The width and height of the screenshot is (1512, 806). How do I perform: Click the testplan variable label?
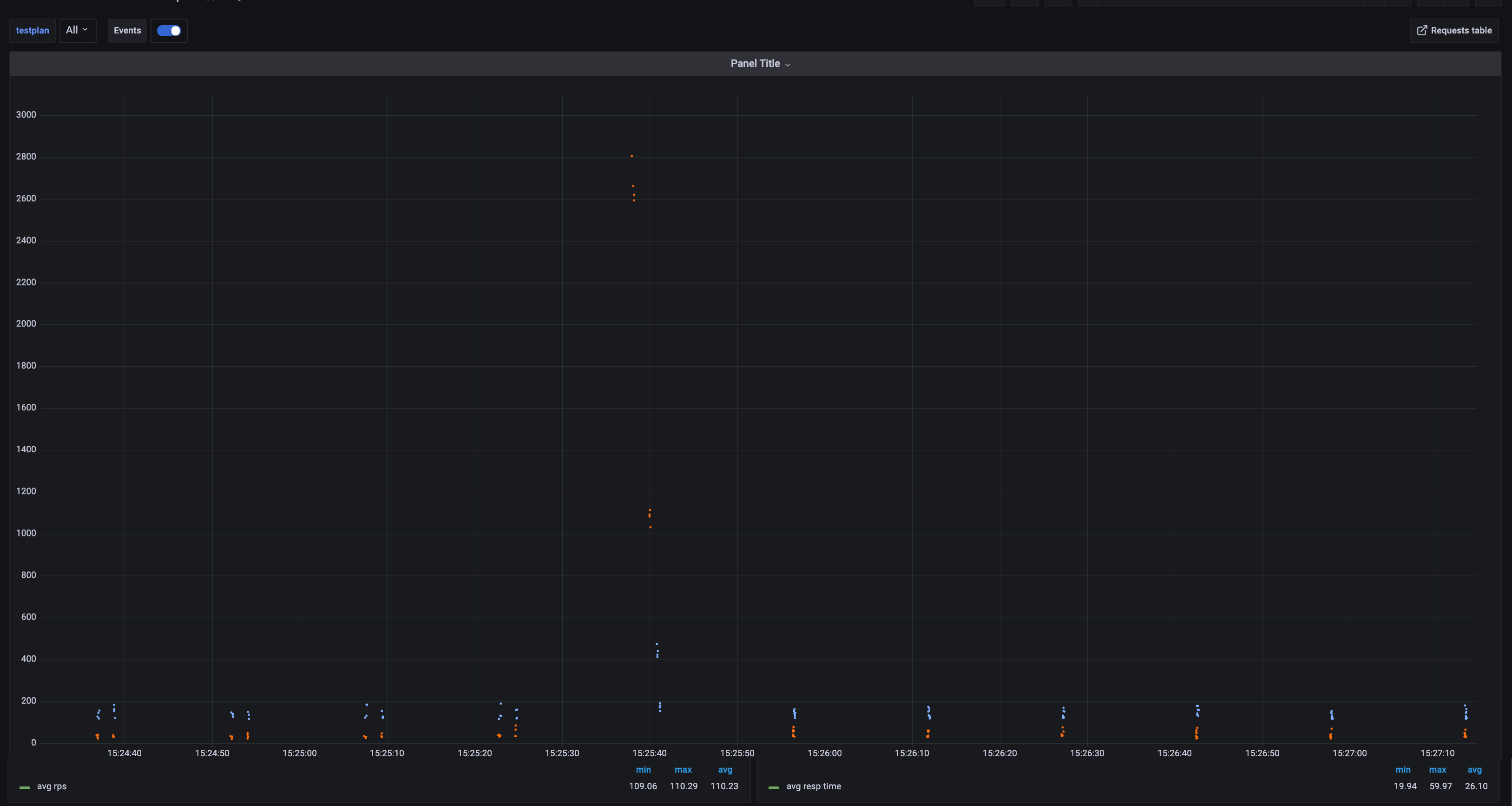(x=32, y=31)
